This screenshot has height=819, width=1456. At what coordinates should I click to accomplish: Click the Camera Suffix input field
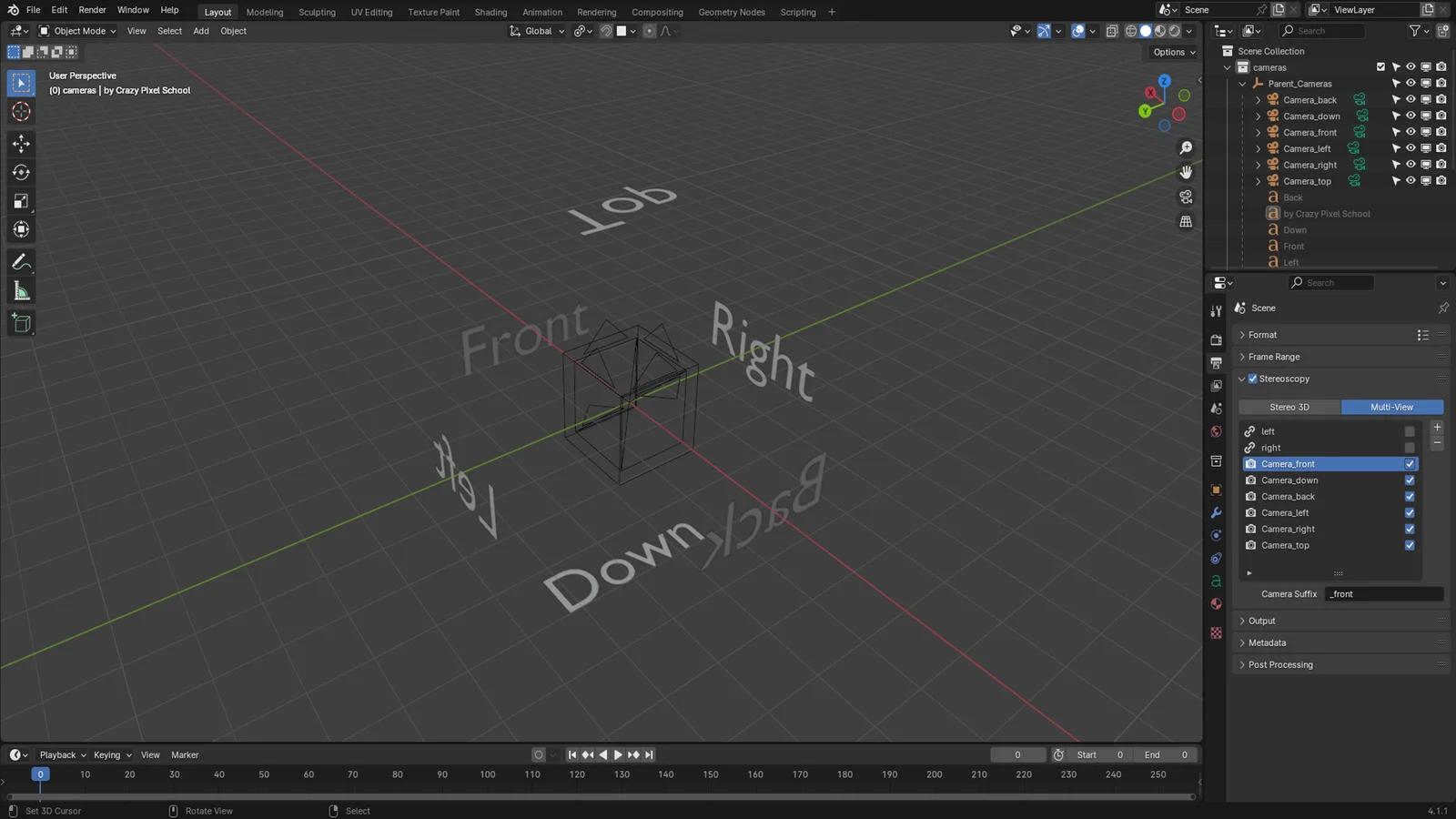tap(1383, 594)
